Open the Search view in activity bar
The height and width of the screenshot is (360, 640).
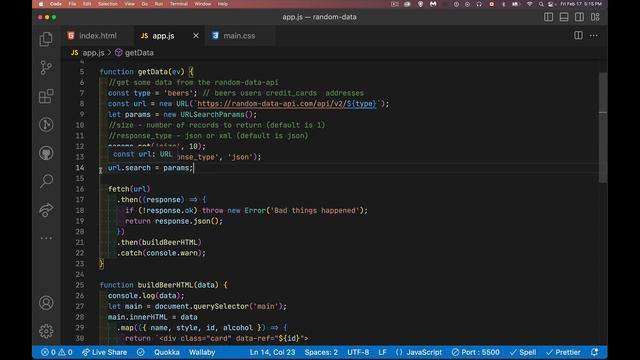(x=46, y=181)
